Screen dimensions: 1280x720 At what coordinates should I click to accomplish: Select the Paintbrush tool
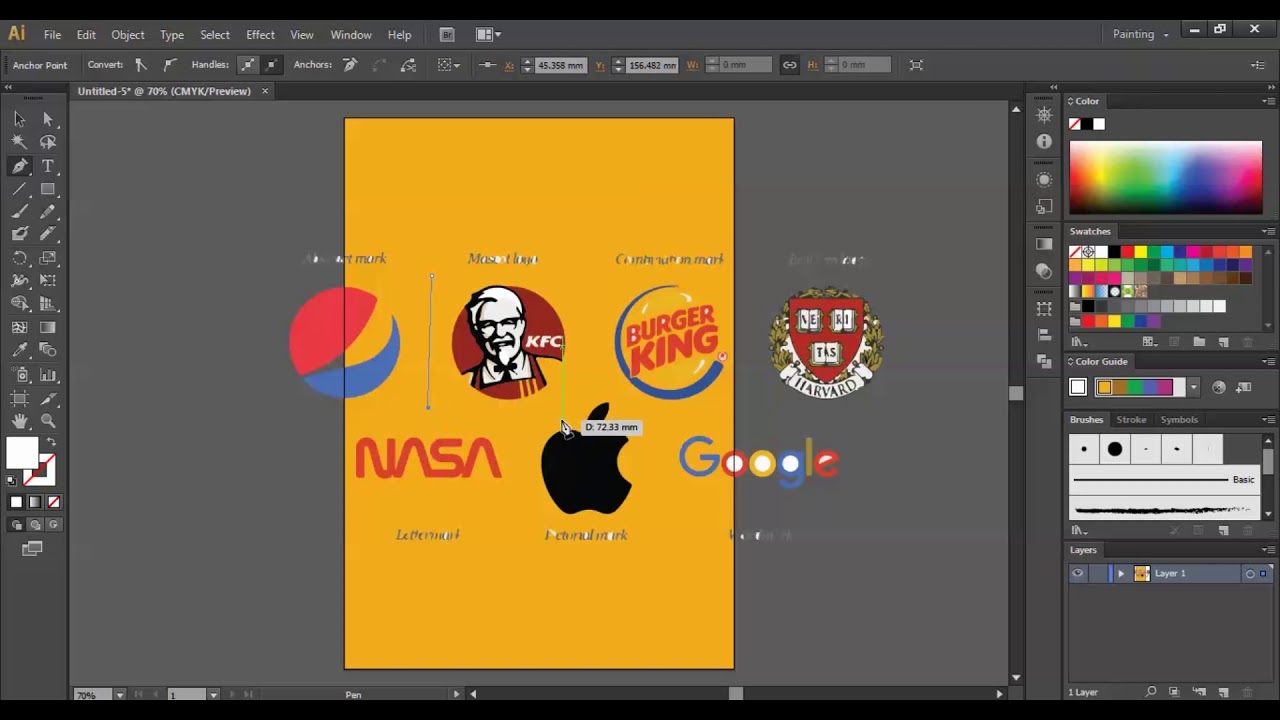(19, 211)
